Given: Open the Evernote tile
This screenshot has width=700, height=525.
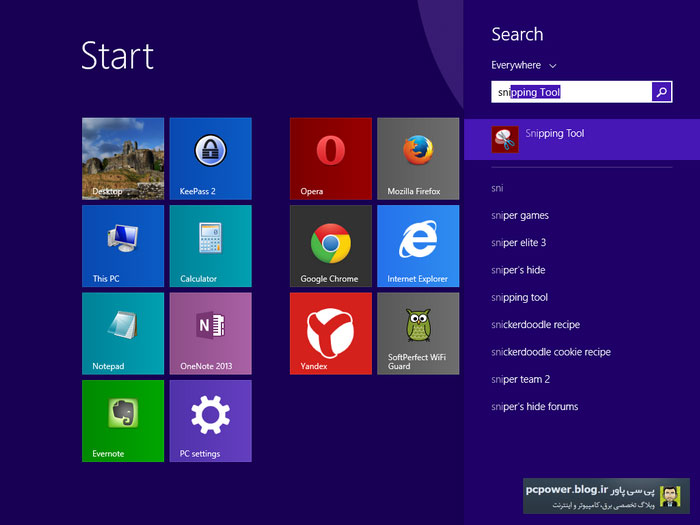Looking at the screenshot, I should coord(122,420).
